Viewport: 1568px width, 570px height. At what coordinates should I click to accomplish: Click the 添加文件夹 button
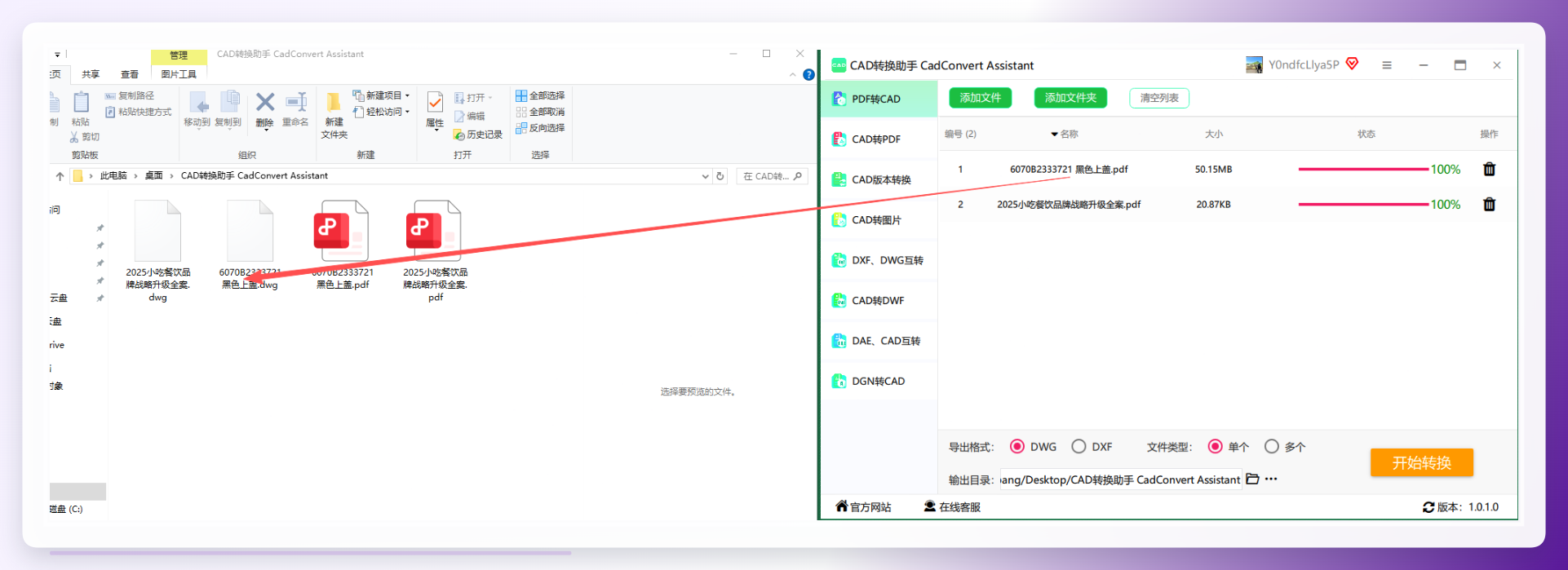coord(1070,98)
